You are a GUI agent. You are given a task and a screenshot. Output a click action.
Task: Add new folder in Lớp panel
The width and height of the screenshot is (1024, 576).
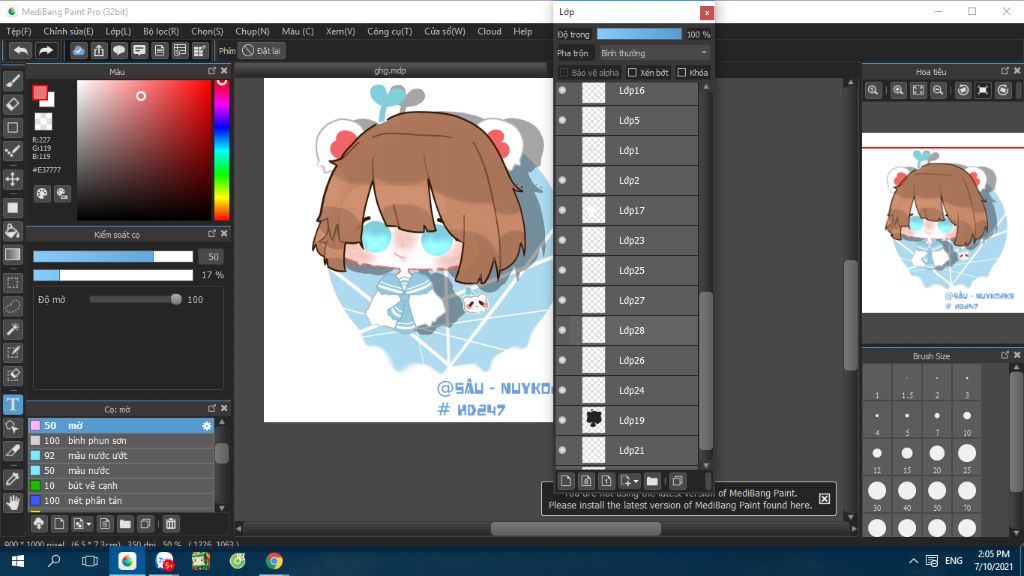click(652, 481)
